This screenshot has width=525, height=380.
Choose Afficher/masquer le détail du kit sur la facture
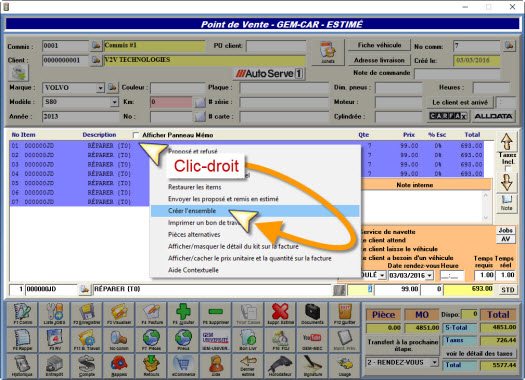[x=255, y=246]
